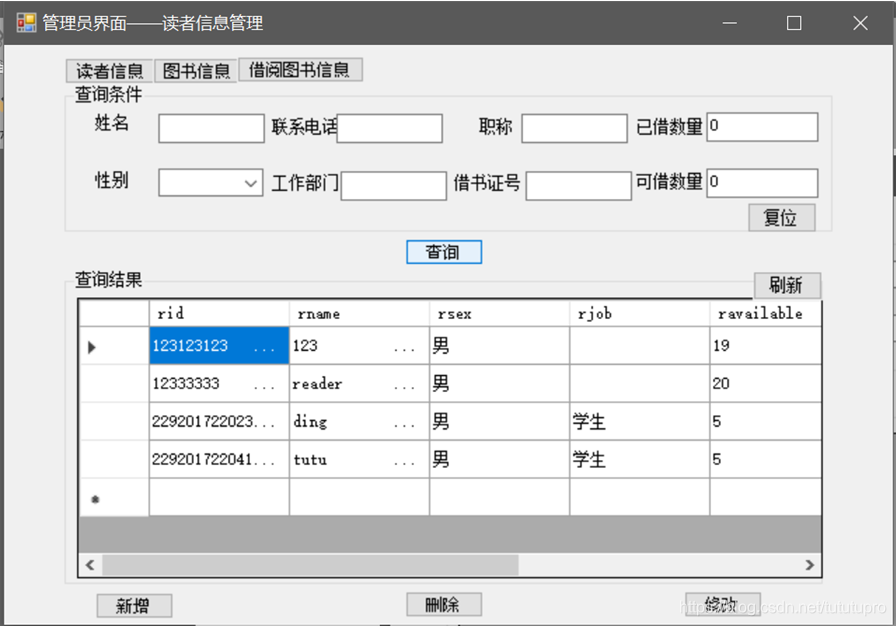
Task: Click the 查询 (query) button
Action: (x=443, y=252)
